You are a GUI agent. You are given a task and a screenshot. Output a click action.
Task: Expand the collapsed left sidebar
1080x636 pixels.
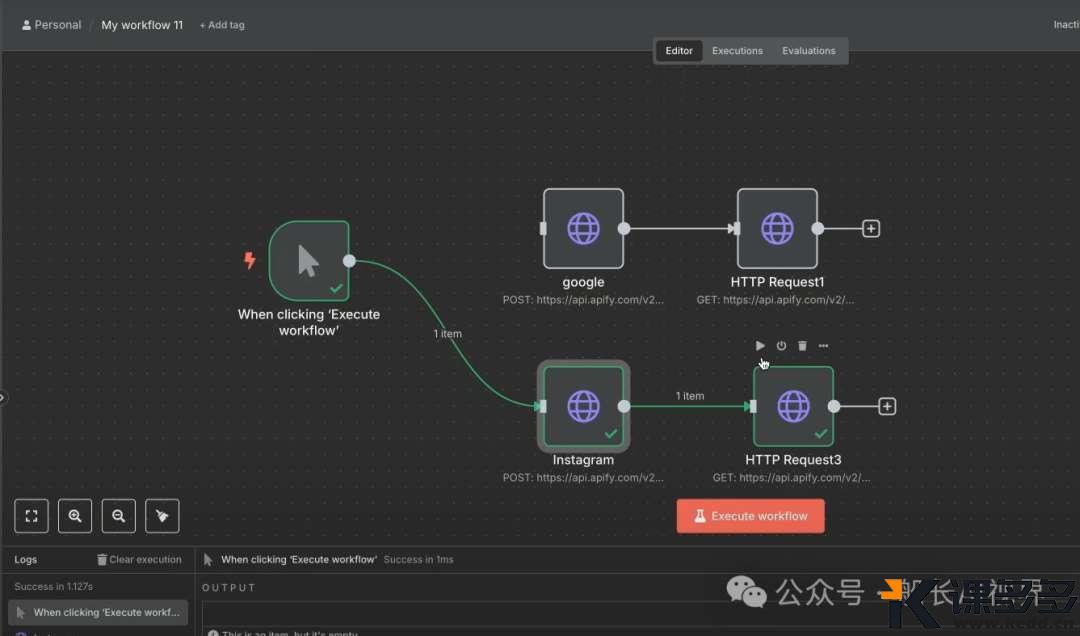tap(3, 397)
